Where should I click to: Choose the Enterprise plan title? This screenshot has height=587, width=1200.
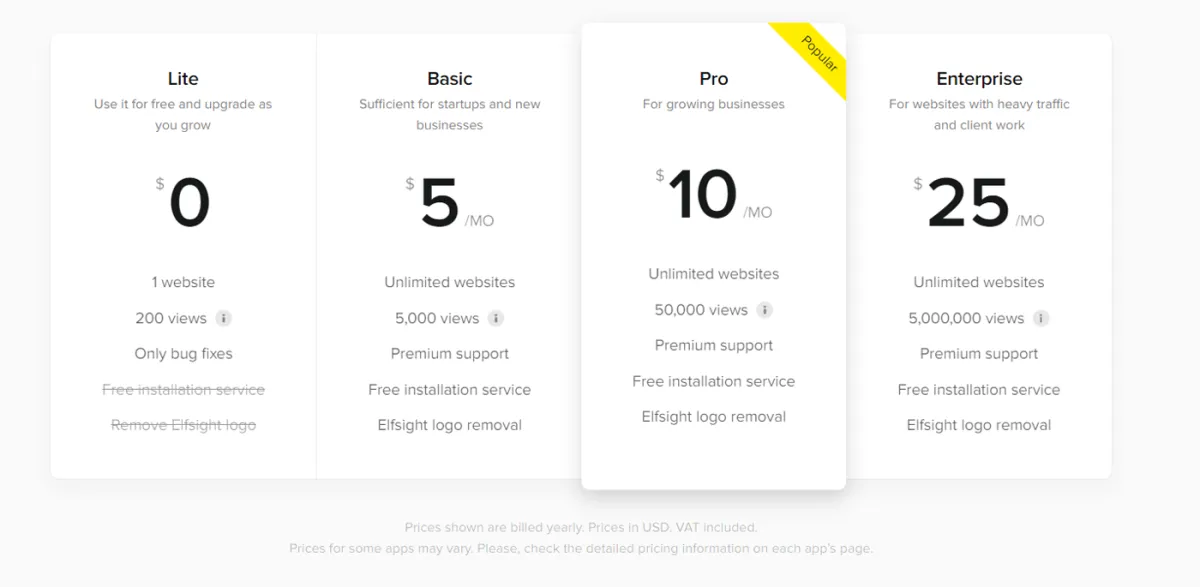coord(979,79)
